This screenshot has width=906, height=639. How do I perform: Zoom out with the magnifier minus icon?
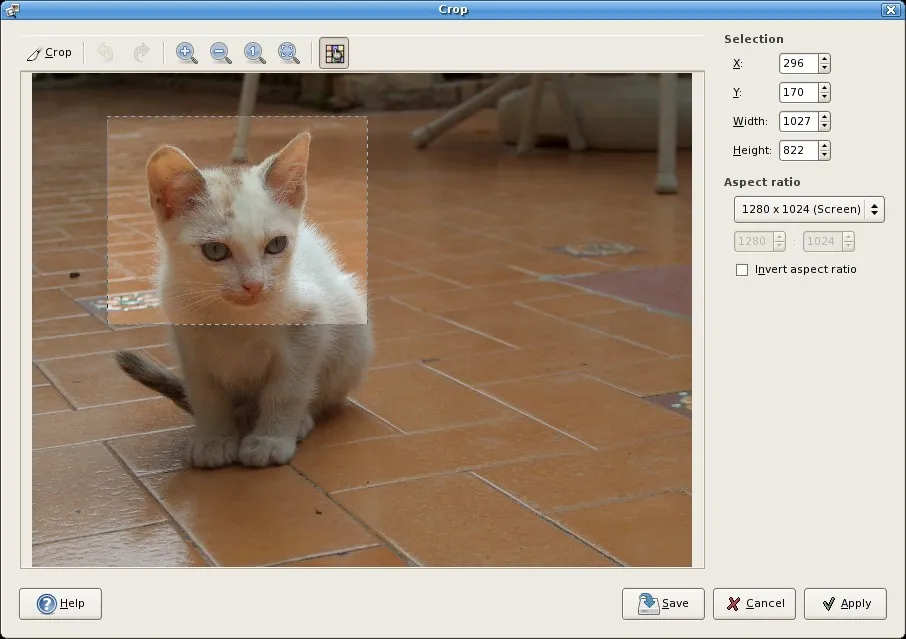[x=220, y=53]
